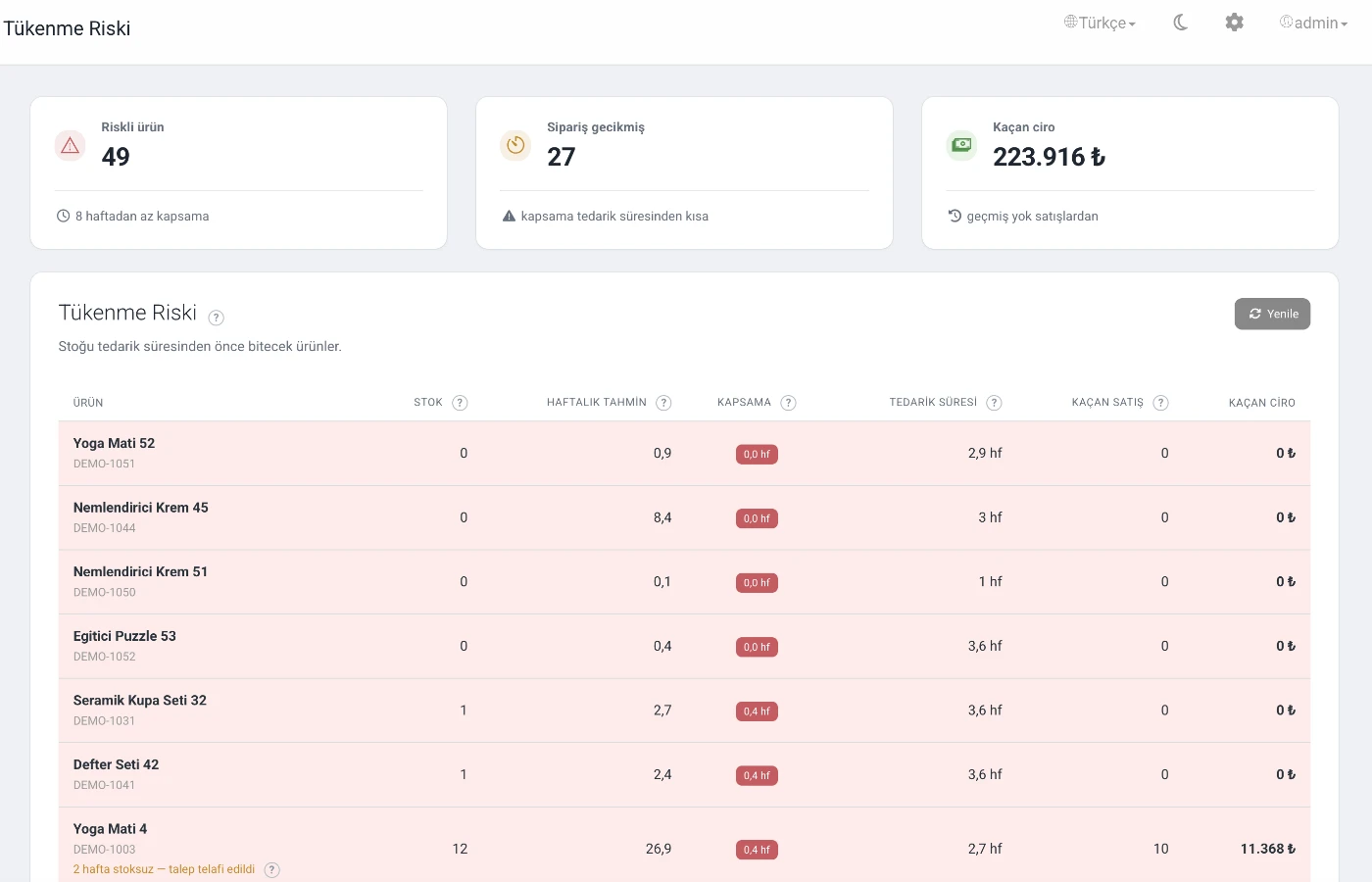Open settings via the gear icon
Screen dimensions: 1372x882
click(x=1235, y=23)
